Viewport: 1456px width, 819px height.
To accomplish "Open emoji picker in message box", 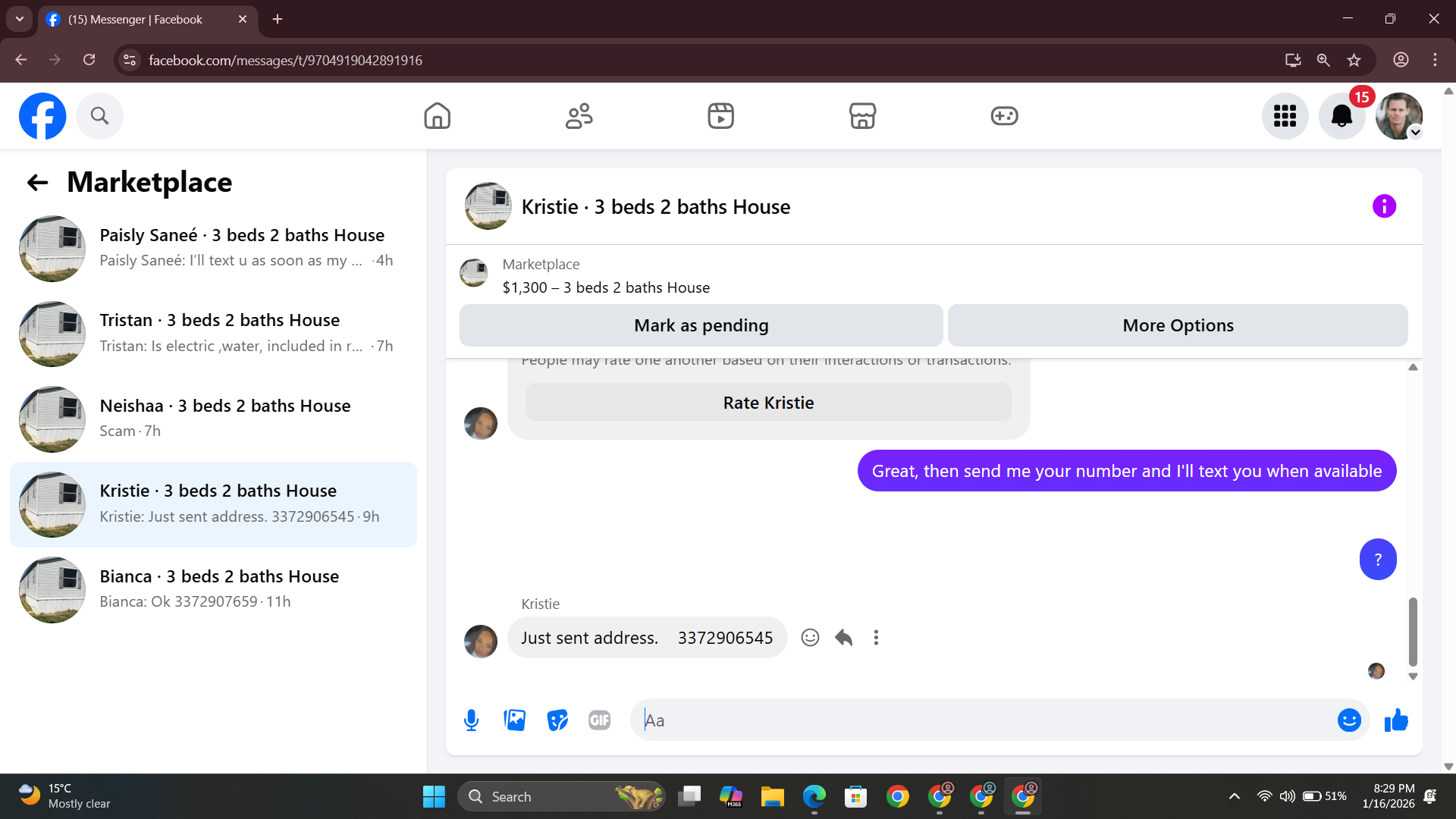I will [1349, 720].
